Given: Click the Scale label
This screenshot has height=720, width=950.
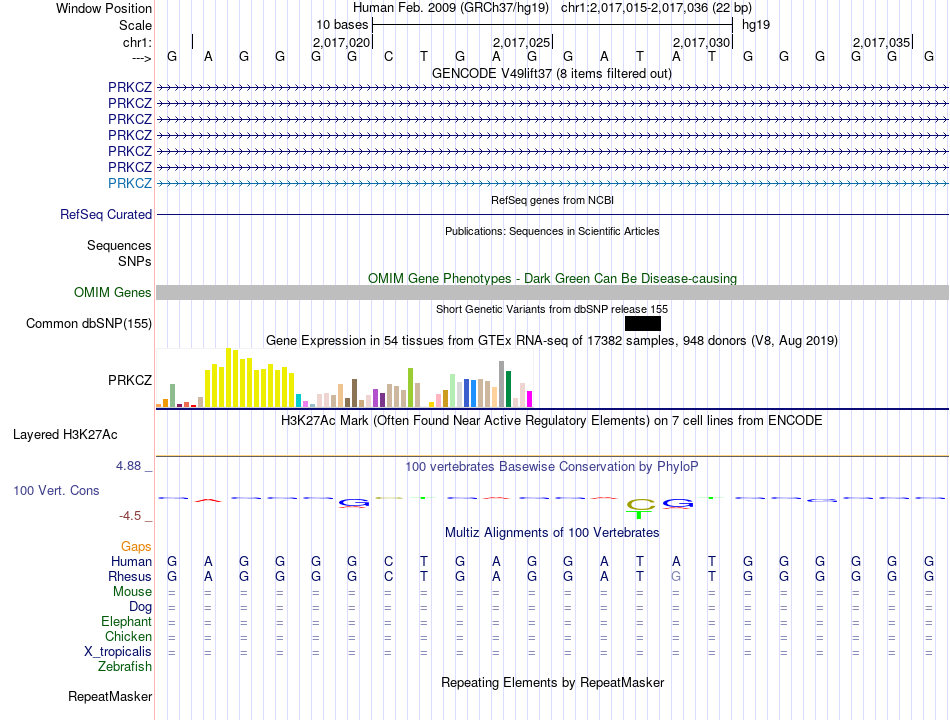Looking at the screenshot, I should (135, 25).
